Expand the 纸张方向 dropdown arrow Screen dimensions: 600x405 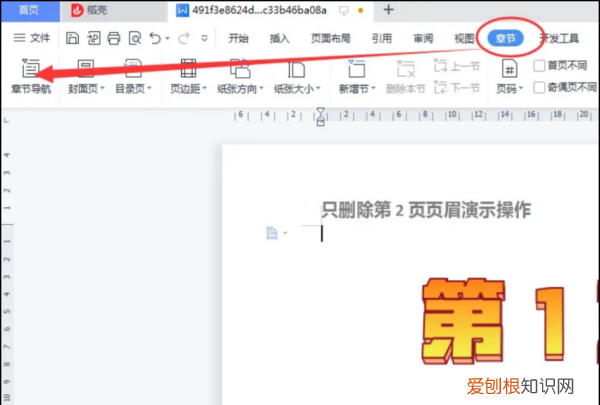(x=261, y=88)
